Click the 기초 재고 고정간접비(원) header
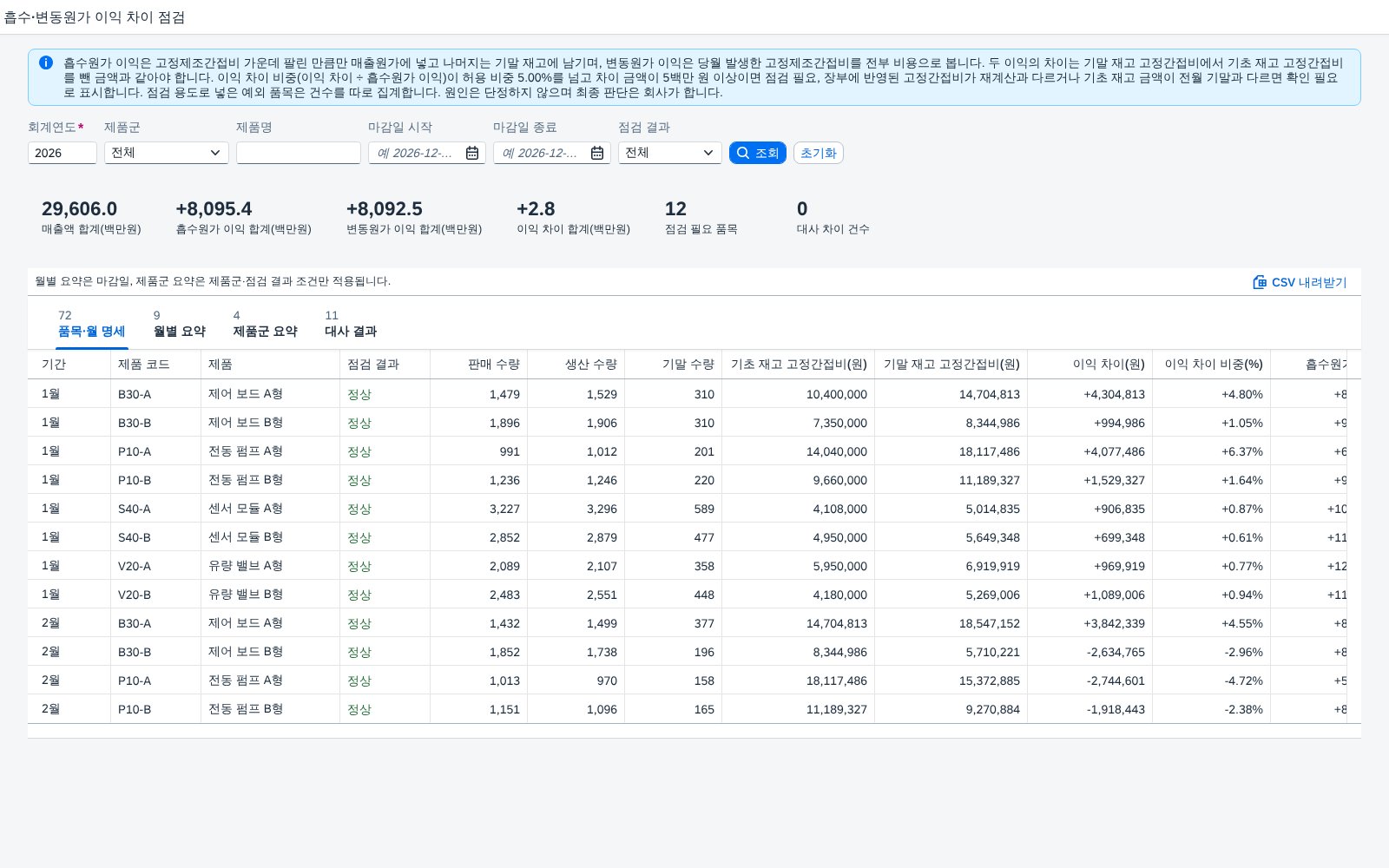Viewport: 1389px width, 868px height. pyautogui.click(x=799, y=365)
